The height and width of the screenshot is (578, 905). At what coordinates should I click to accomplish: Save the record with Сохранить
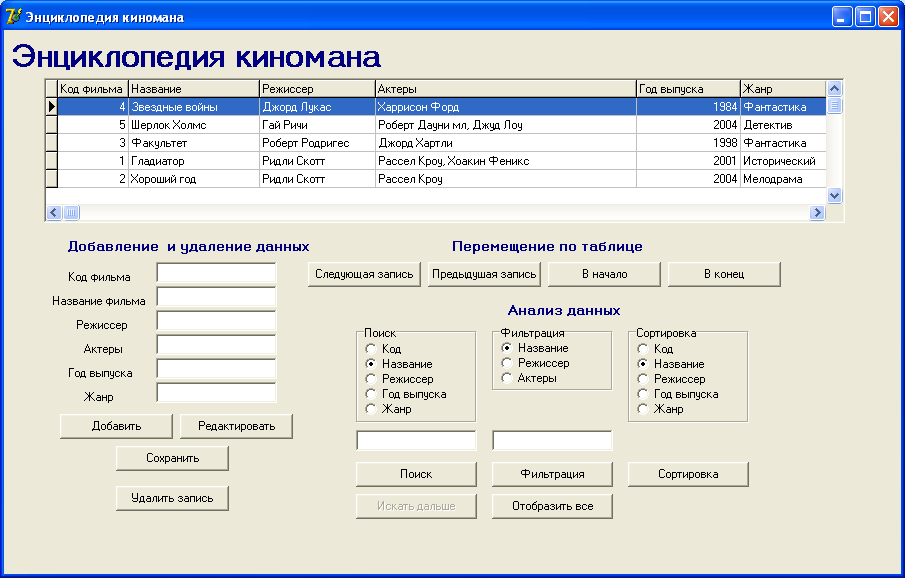tap(173, 458)
